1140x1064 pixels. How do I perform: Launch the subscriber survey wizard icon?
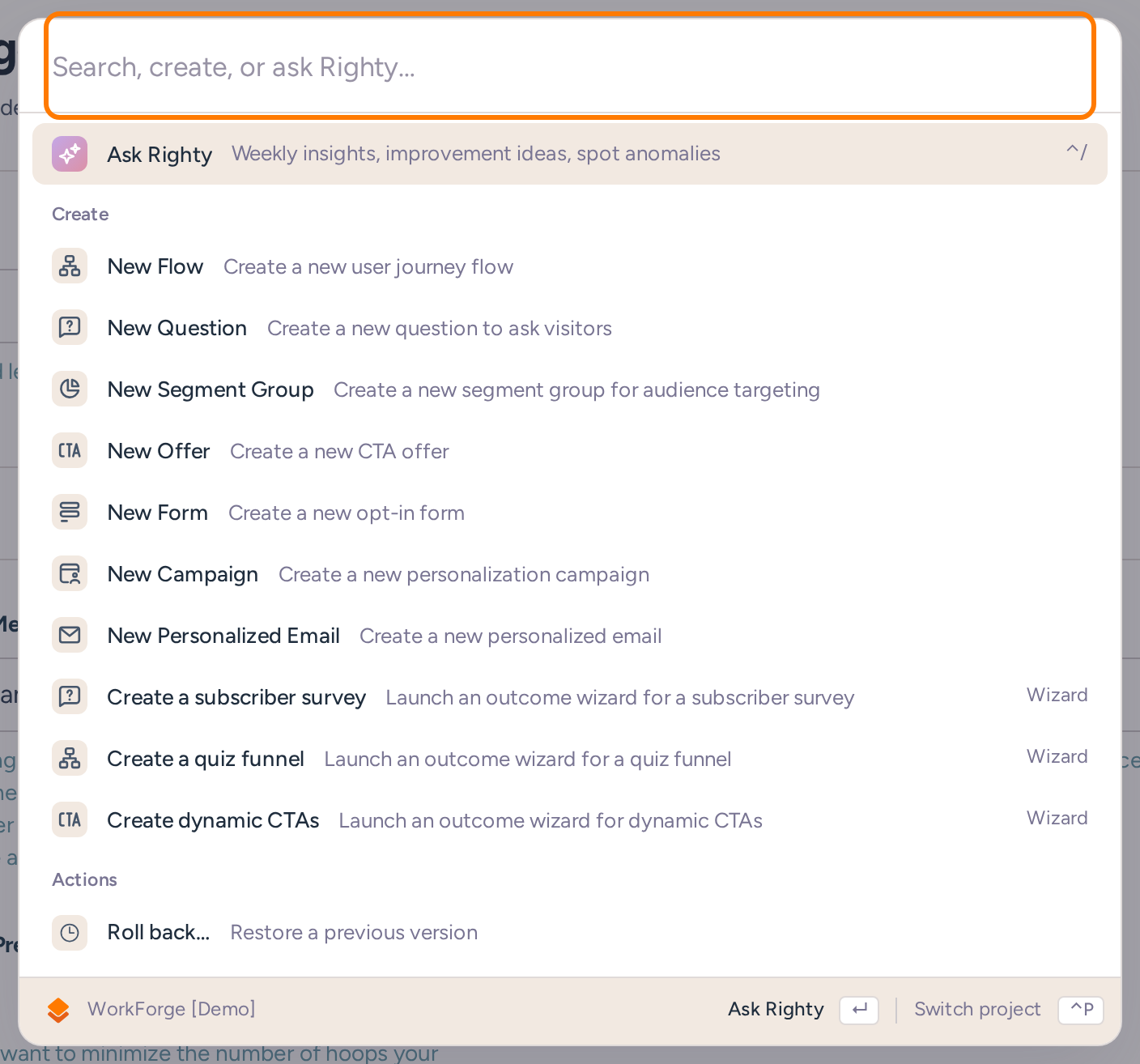click(x=70, y=696)
